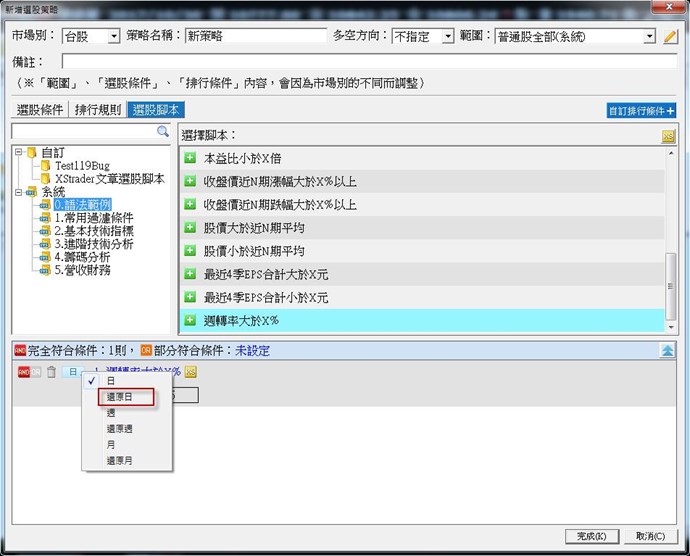Collapse the 自訂 tree node
Screen dimensions: 690x556
tap(19, 152)
